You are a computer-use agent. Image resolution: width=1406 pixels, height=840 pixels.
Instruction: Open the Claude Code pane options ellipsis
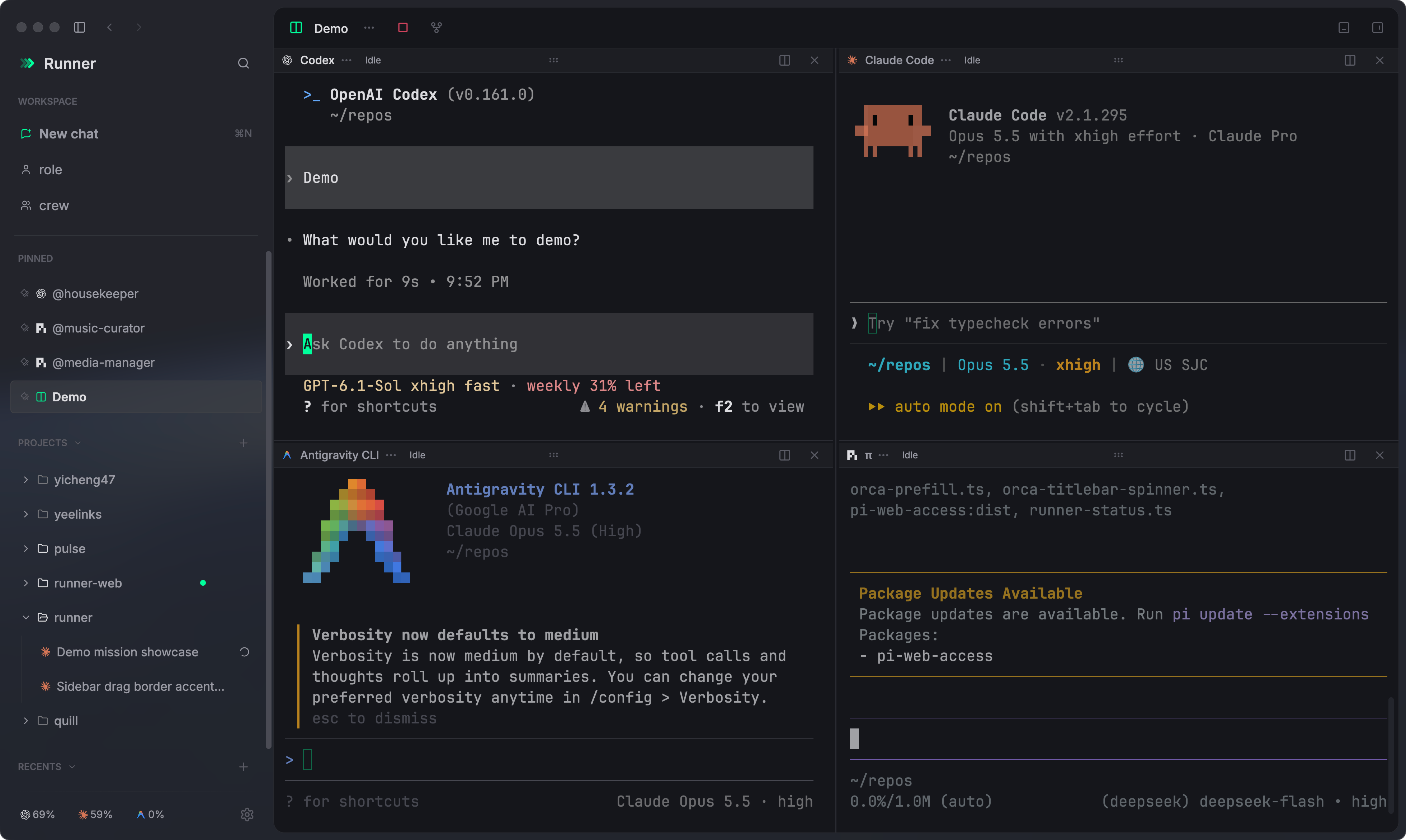(946, 60)
